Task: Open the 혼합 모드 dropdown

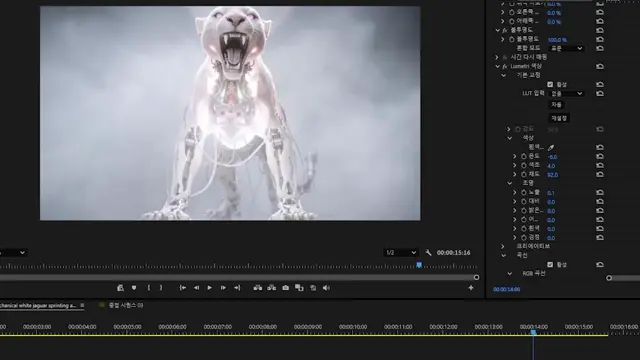Action: pos(567,48)
